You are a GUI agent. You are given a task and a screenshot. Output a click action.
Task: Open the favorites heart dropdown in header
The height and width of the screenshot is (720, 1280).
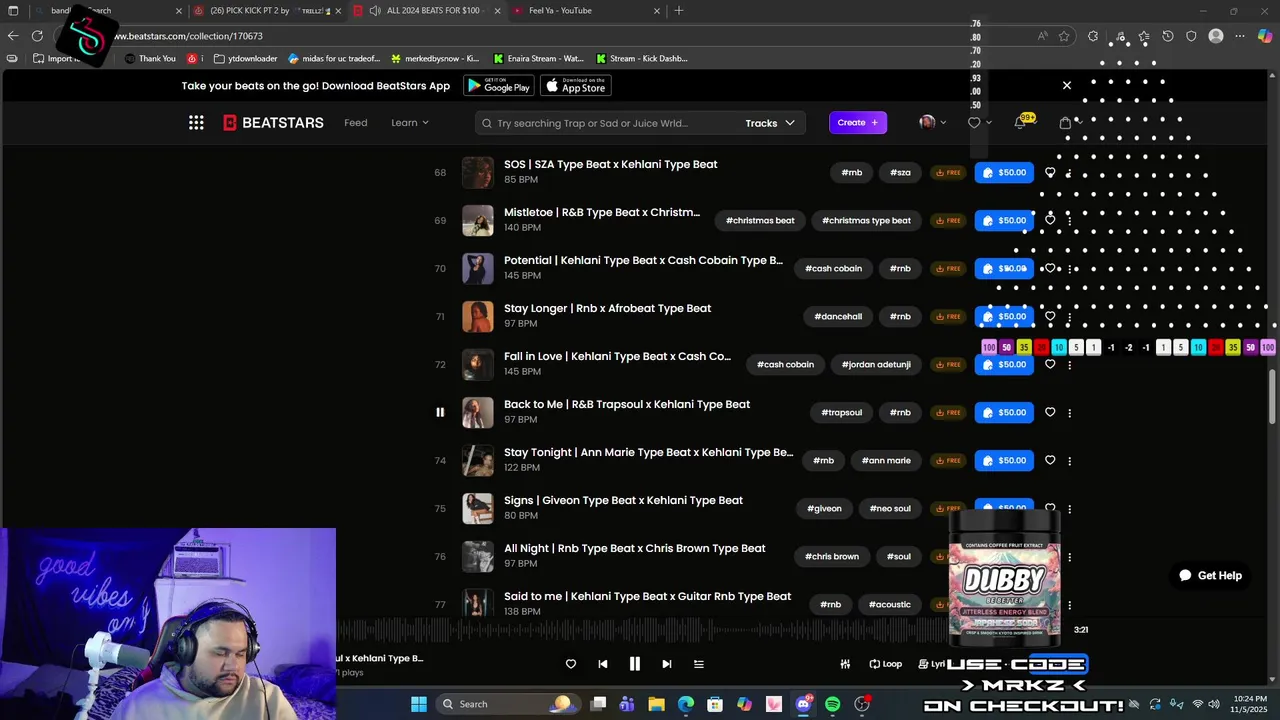pyautogui.click(x=980, y=123)
